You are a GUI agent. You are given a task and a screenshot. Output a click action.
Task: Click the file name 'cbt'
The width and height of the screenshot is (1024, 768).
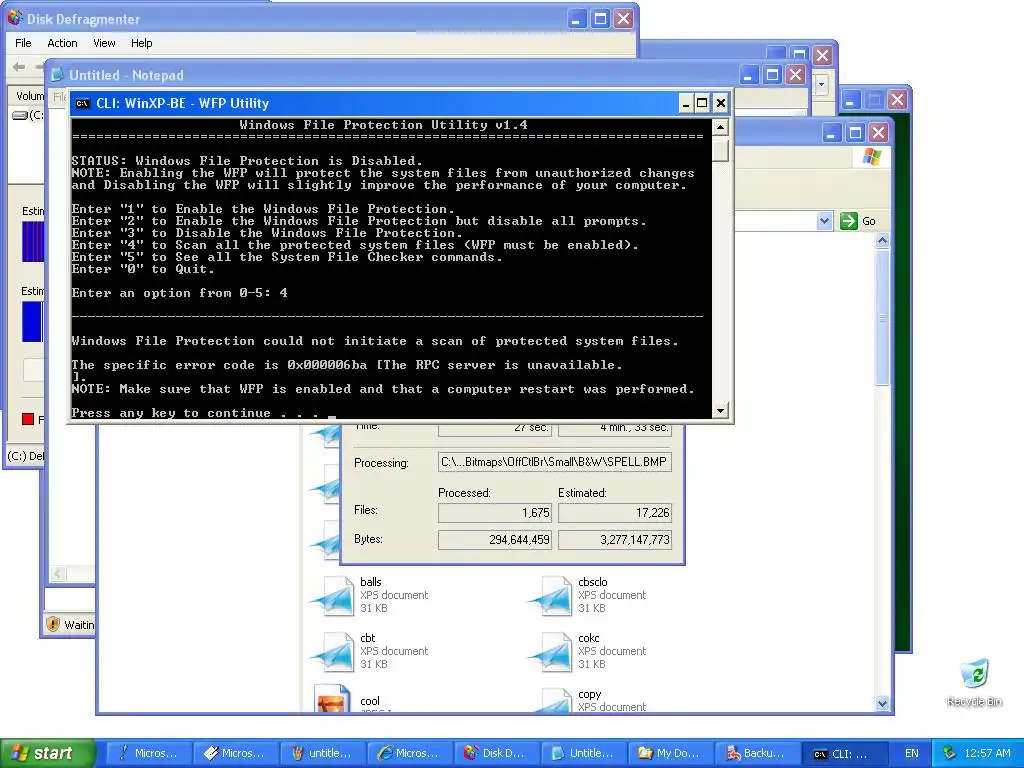(368, 638)
